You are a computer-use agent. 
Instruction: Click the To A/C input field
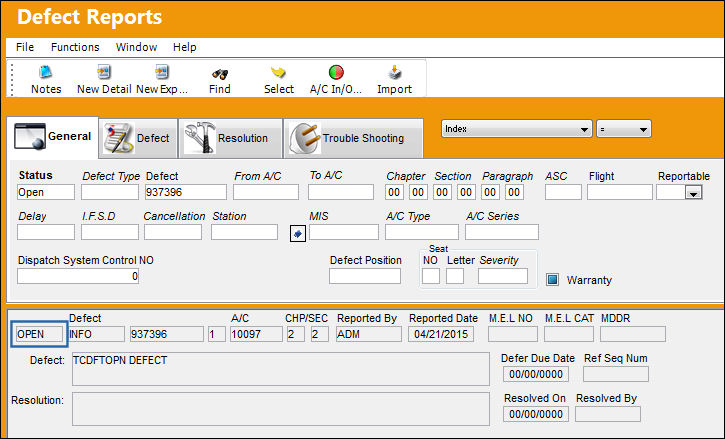(x=341, y=192)
